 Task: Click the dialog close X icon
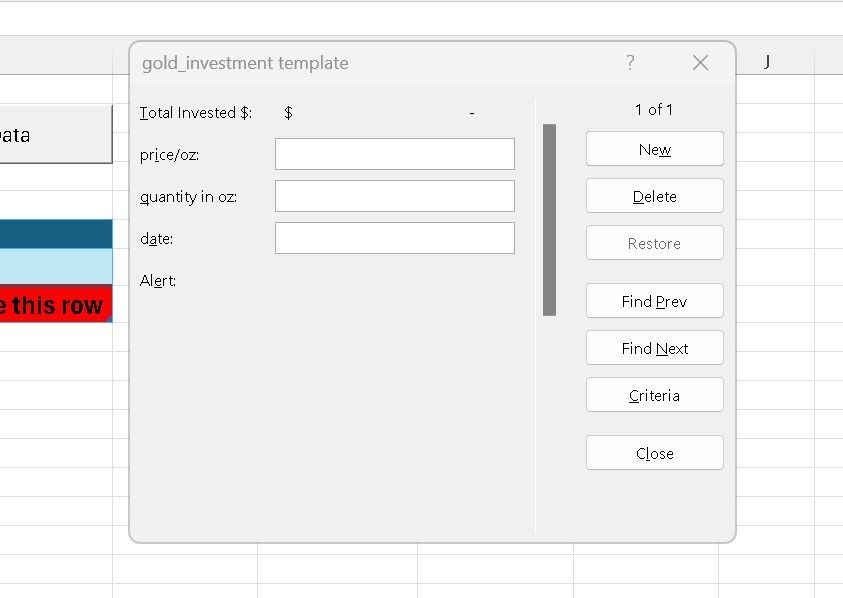(699, 62)
